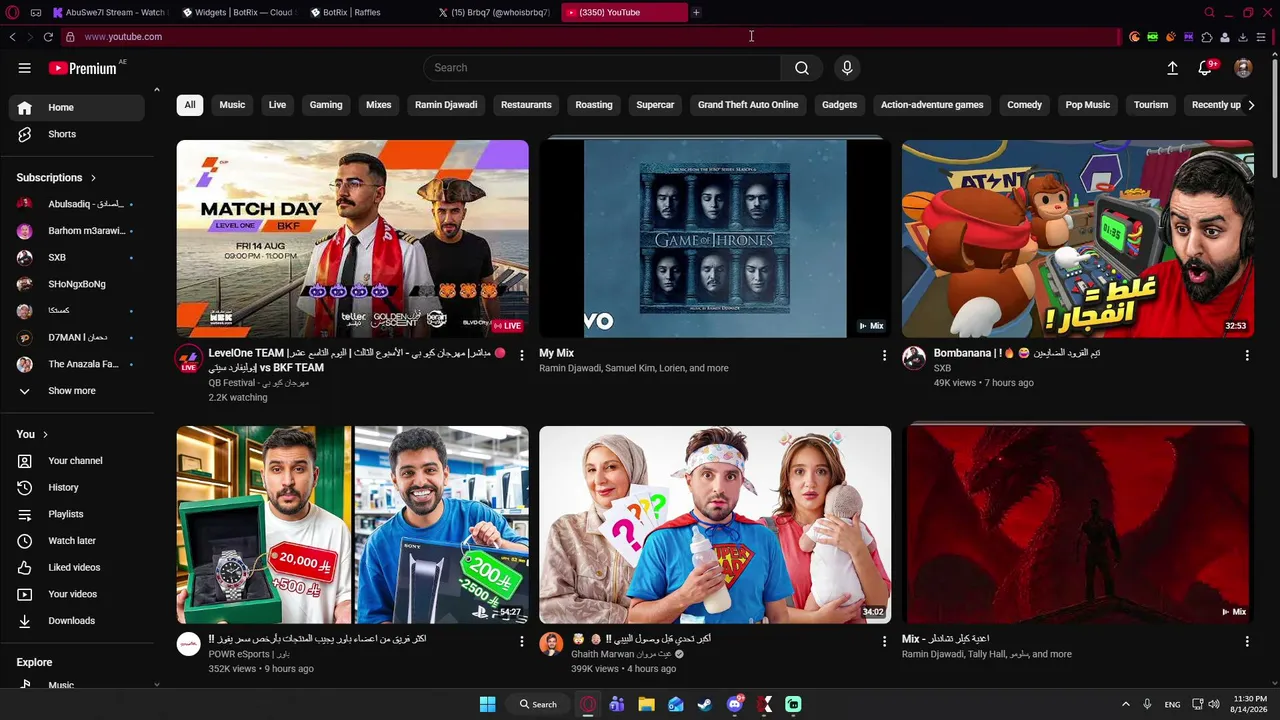Open History in the sidebar

(x=78, y=488)
